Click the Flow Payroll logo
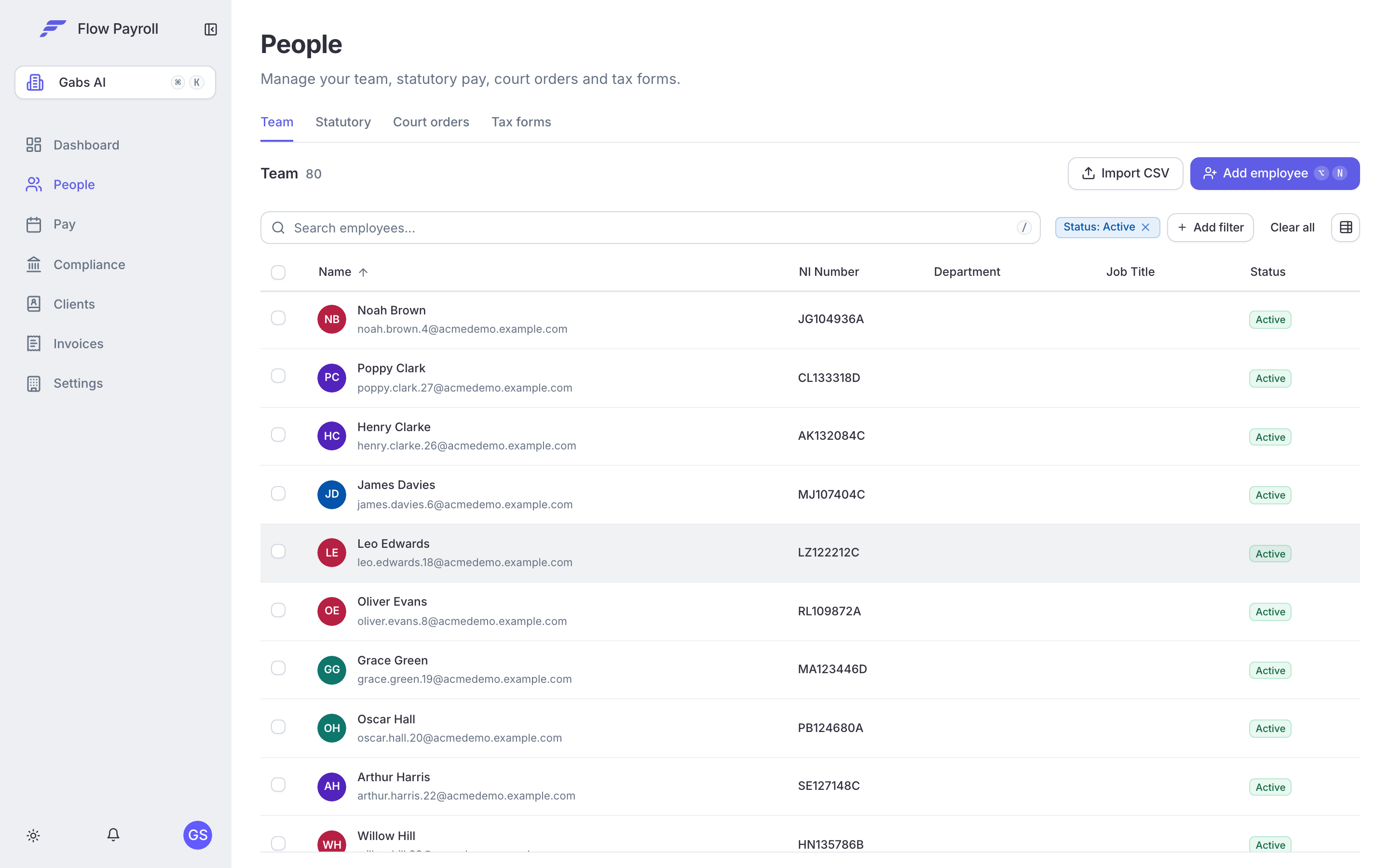Image resolution: width=1389 pixels, height=868 pixels. [53, 29]
